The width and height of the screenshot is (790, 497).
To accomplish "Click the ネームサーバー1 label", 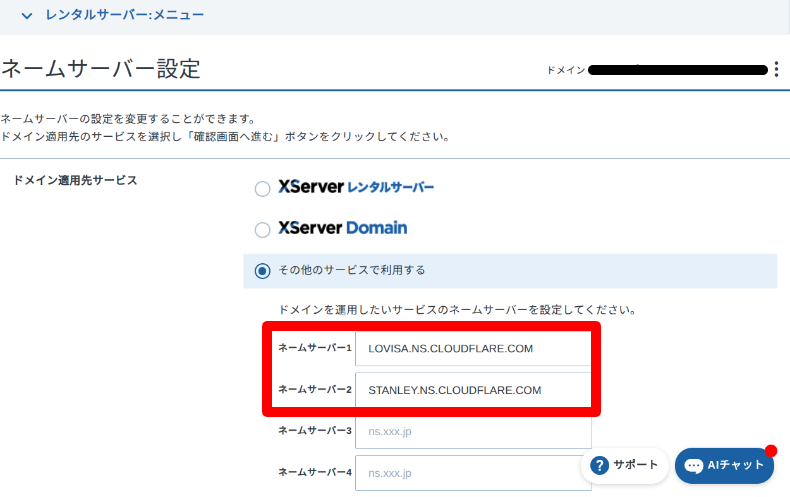I will point(315,348).
